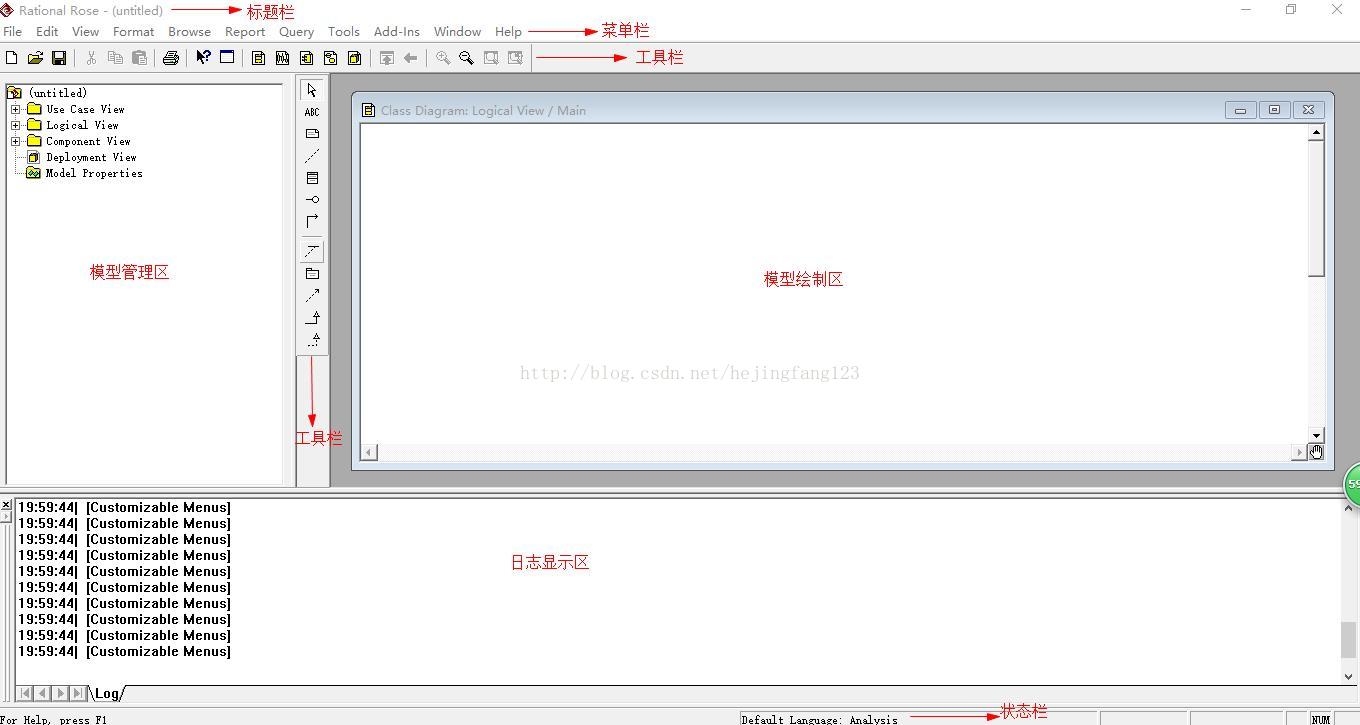The width and height of the screenshot is (1360, 725).
Task: Click the Copy icon in toolbar
Action: [x=115, y=58]
